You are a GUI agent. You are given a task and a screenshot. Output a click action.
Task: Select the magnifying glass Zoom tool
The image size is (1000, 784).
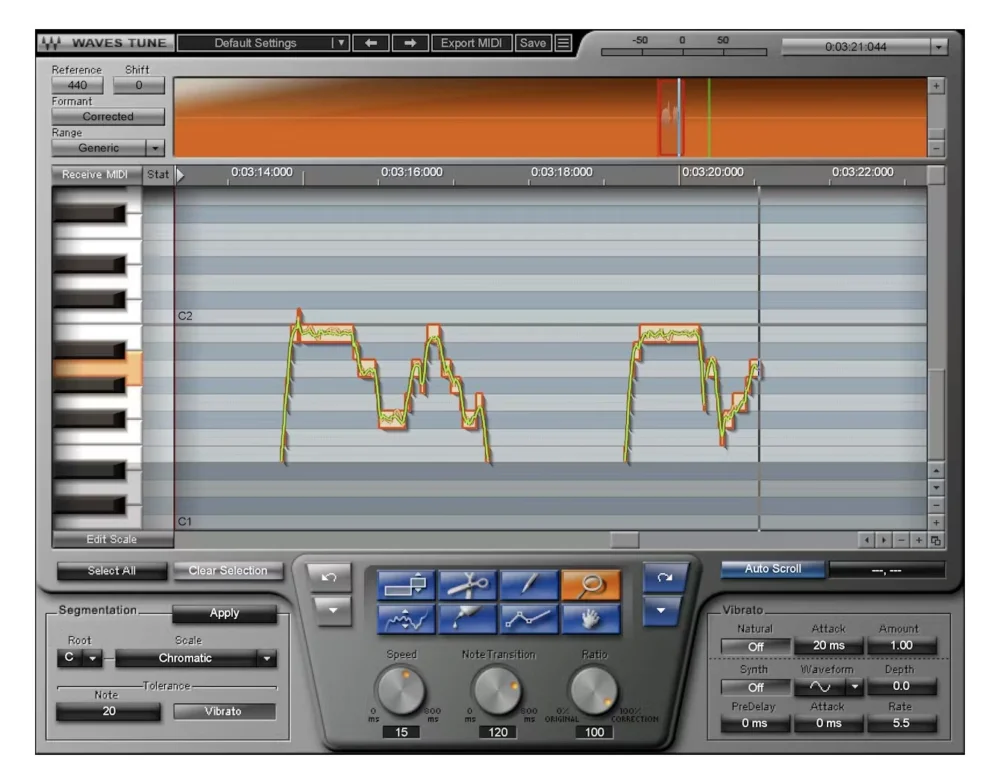(x=590, y=584)
